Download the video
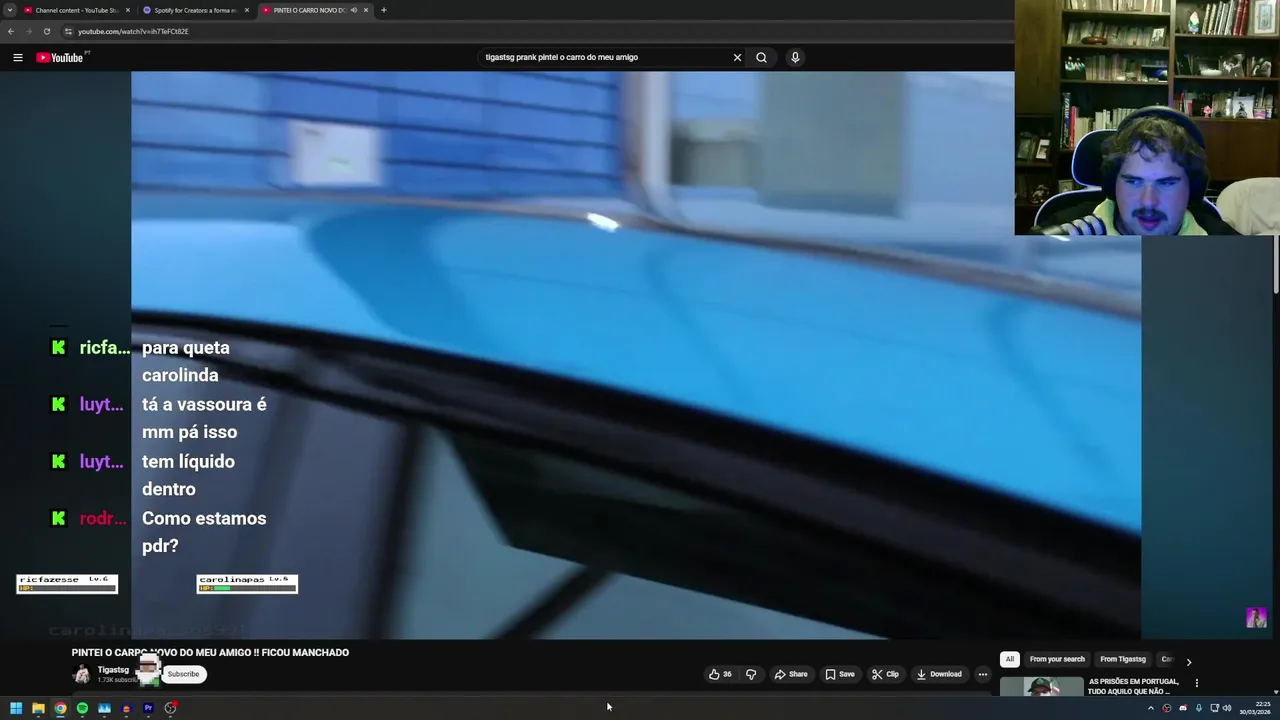1280x720 pixels. pos(939,674)
